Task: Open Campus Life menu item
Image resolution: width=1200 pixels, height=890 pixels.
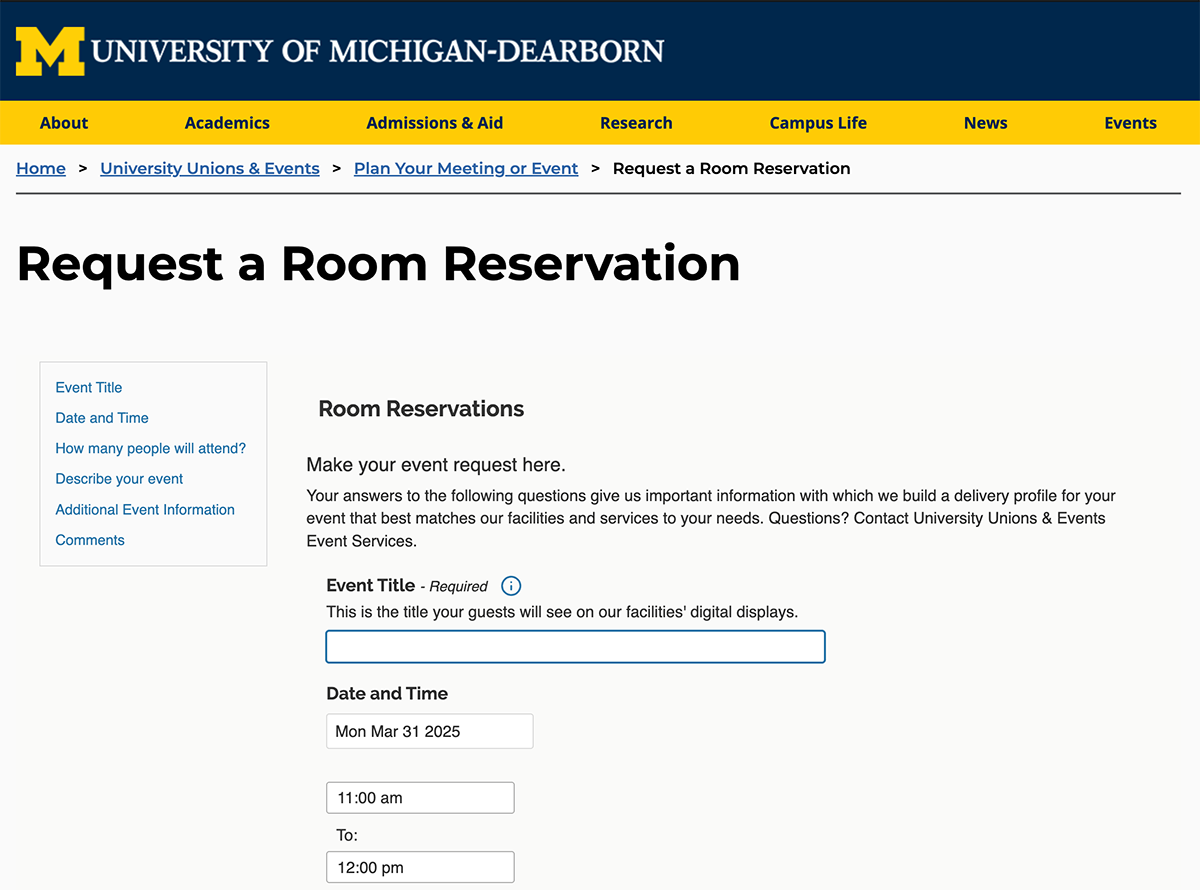Action: pyautogui.click(x=817, y=123)
